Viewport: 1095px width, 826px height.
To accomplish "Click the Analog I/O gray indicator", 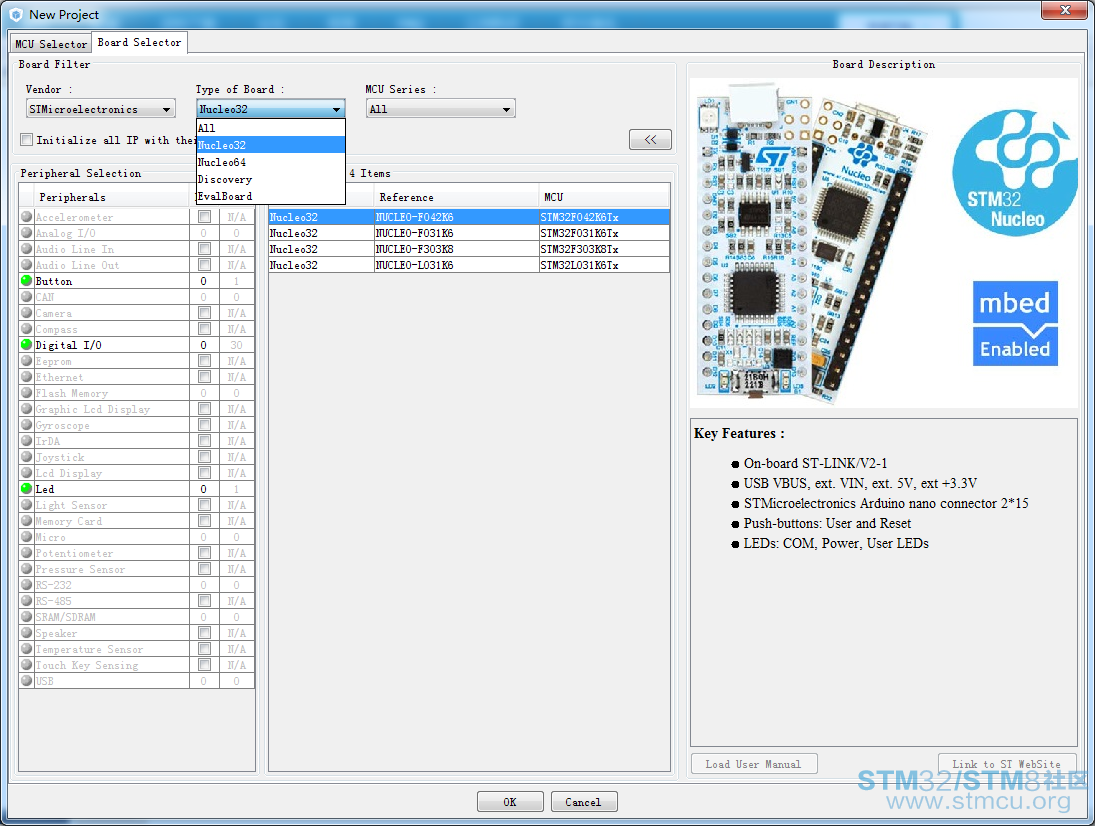I will coord(27,233).
